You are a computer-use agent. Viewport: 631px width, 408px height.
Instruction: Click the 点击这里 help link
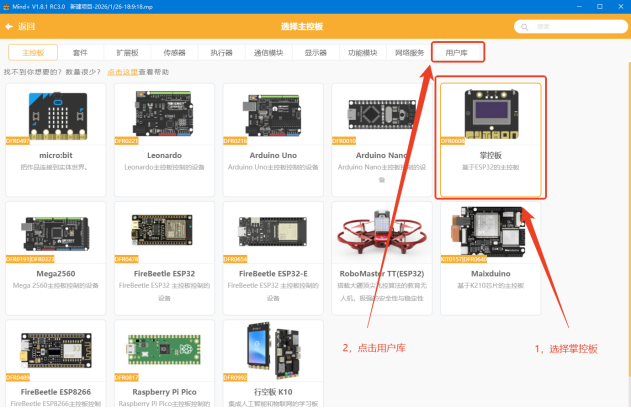point(123,72)
